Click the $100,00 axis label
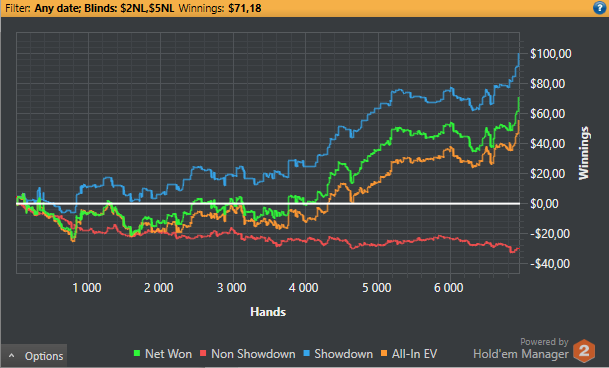 pyautogui.click(x=551, y=54)
